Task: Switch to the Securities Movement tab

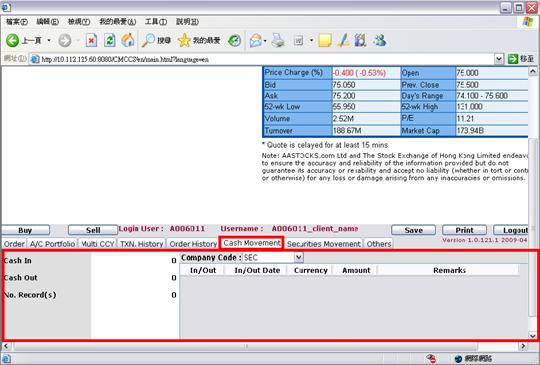Action: (324, 244)
